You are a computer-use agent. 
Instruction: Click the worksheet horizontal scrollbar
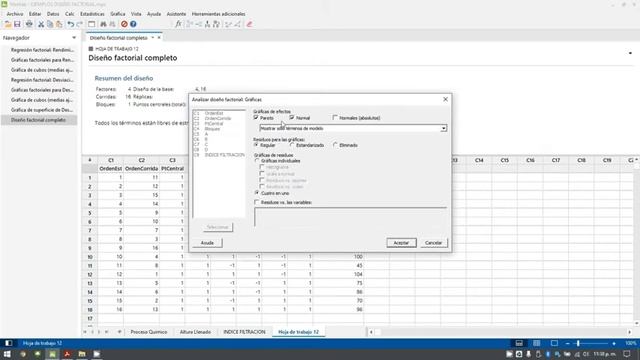click(500, 332)
